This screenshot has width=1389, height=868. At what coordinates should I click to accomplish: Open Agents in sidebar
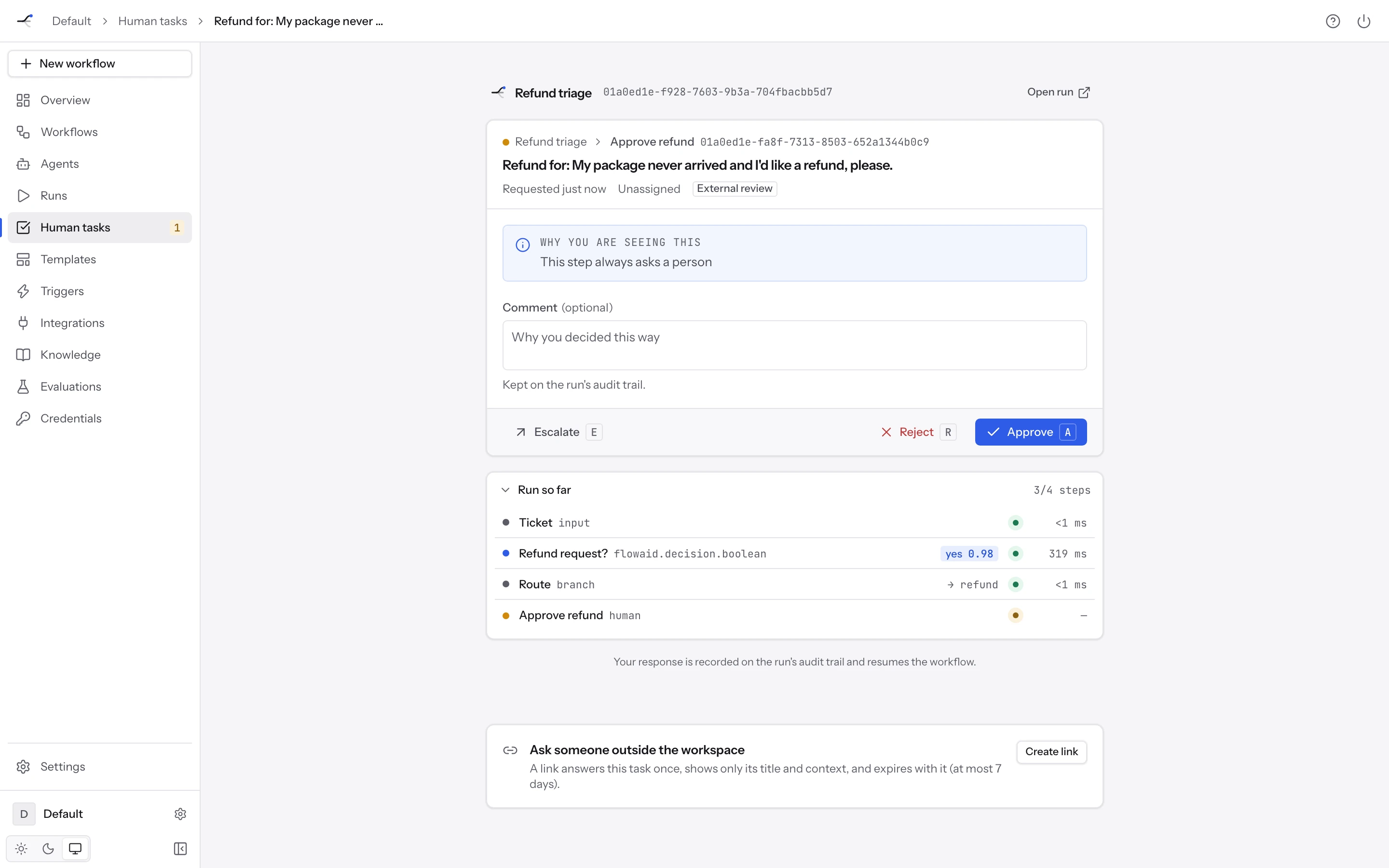[100, 164]
